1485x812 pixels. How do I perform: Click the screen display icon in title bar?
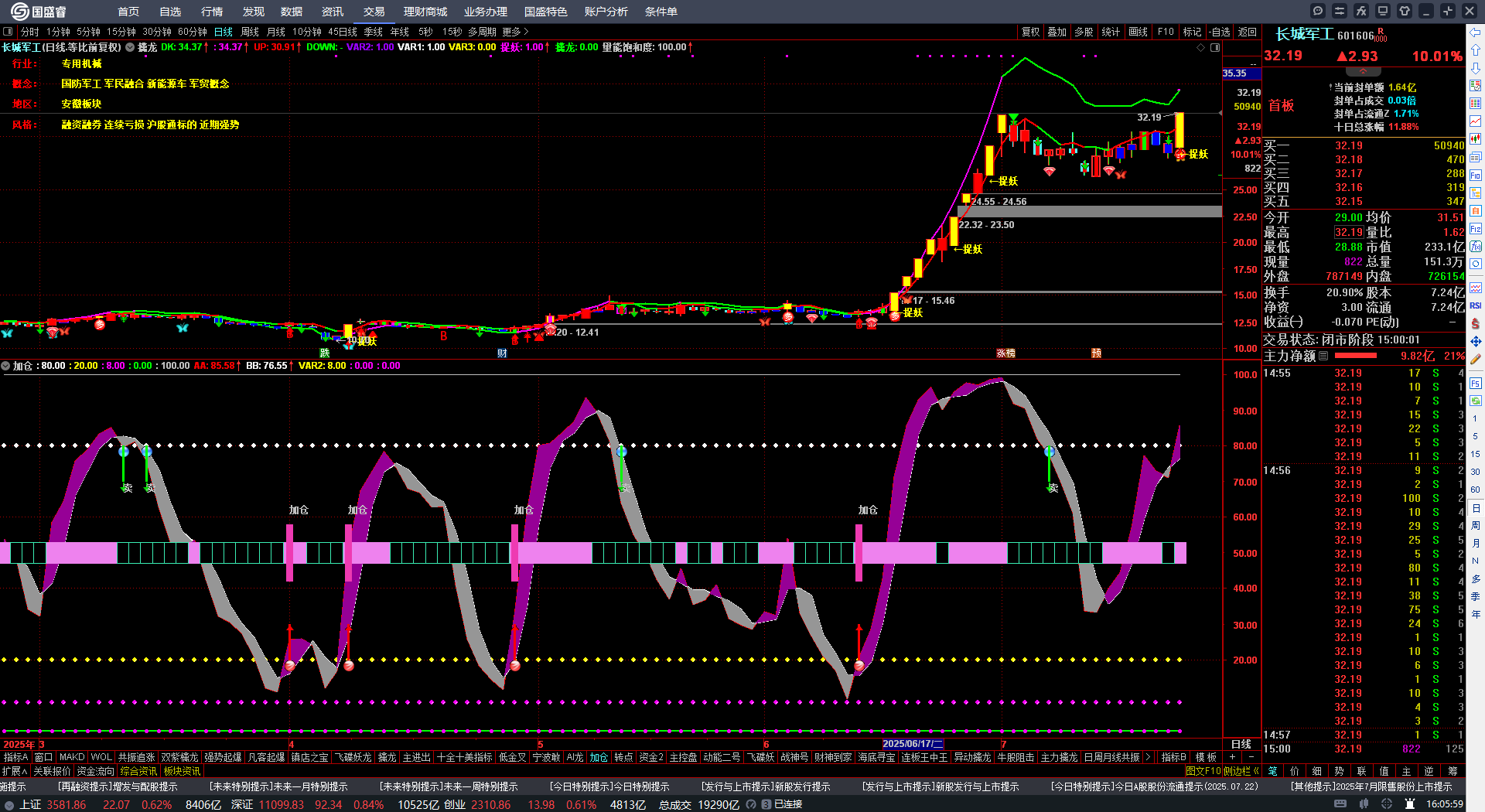pos(1383,11)
